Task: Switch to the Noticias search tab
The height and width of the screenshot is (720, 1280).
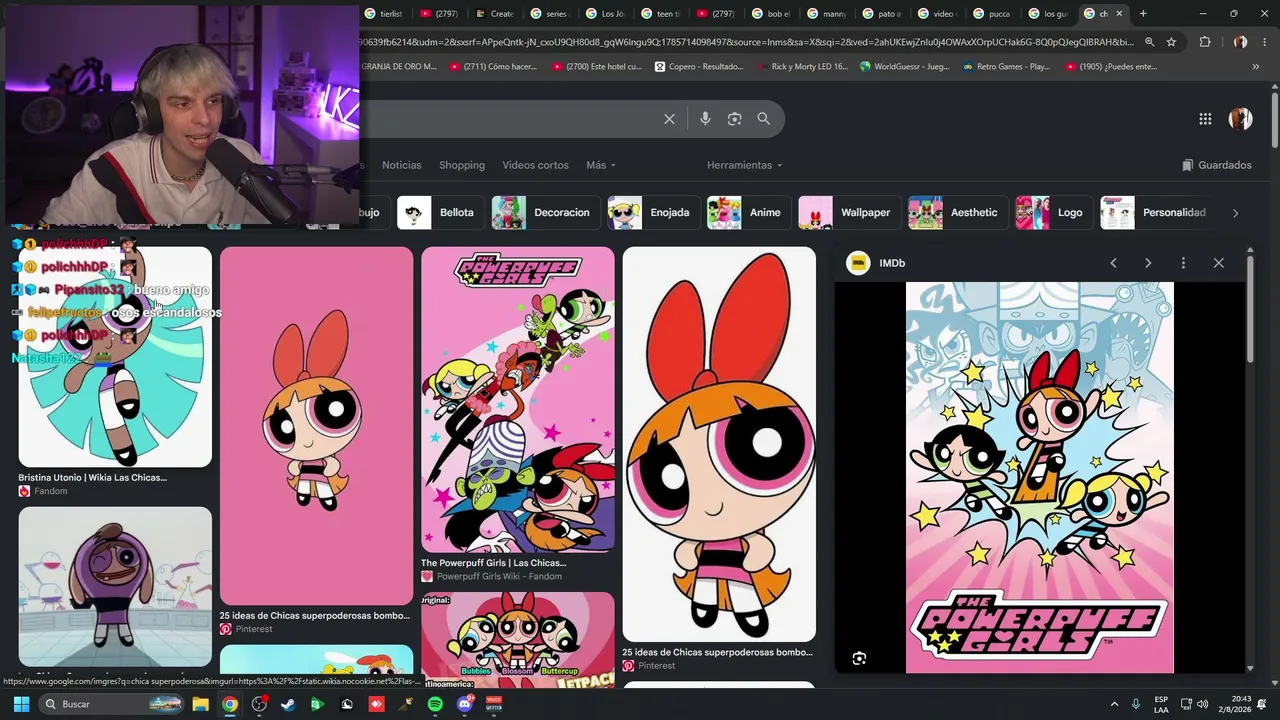Action: tap(402, 165)
